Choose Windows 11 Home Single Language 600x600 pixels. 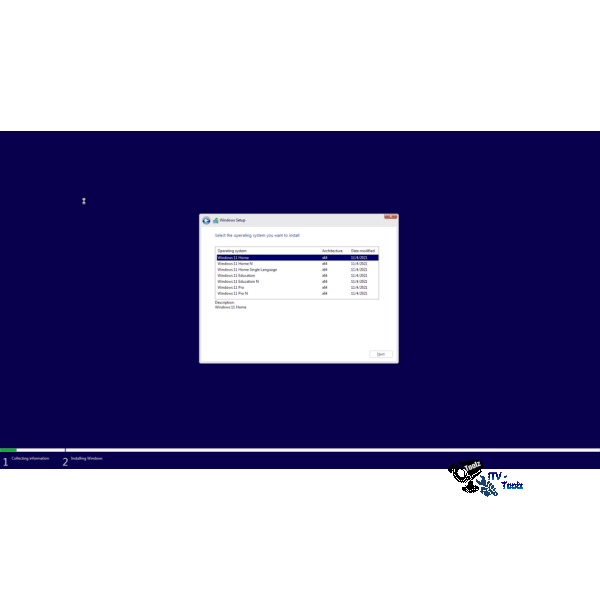[x=297, y=269]
